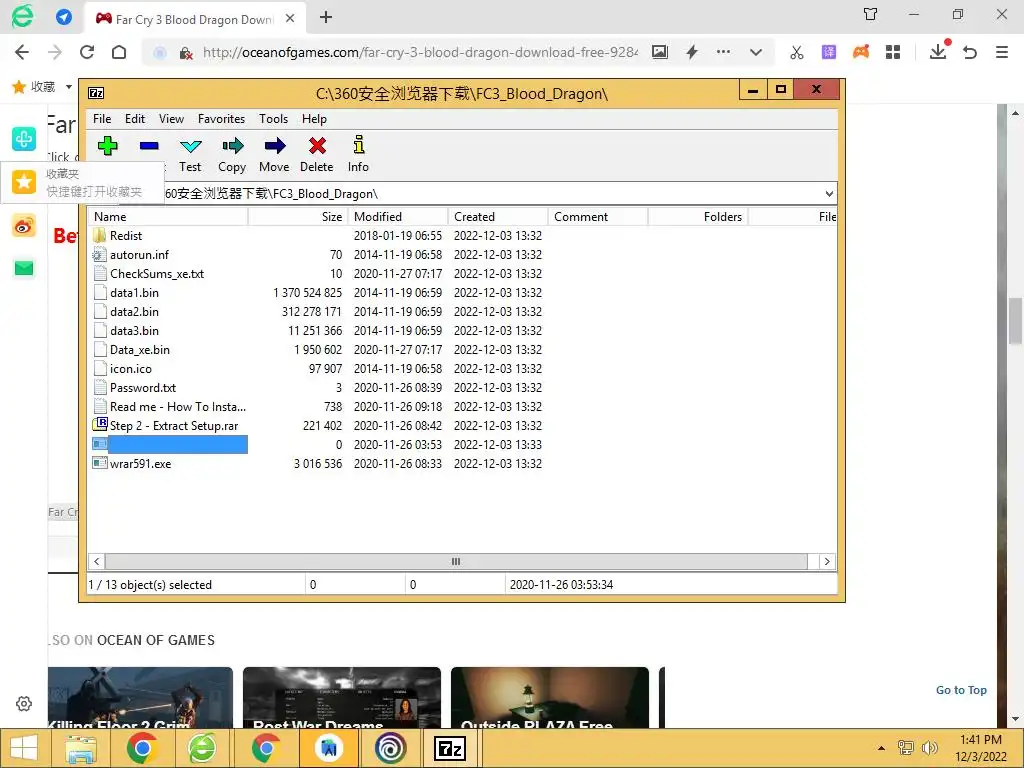
Task: Click the 7z logo in 7-Zip title bar
Action: (x=96, y=93)
